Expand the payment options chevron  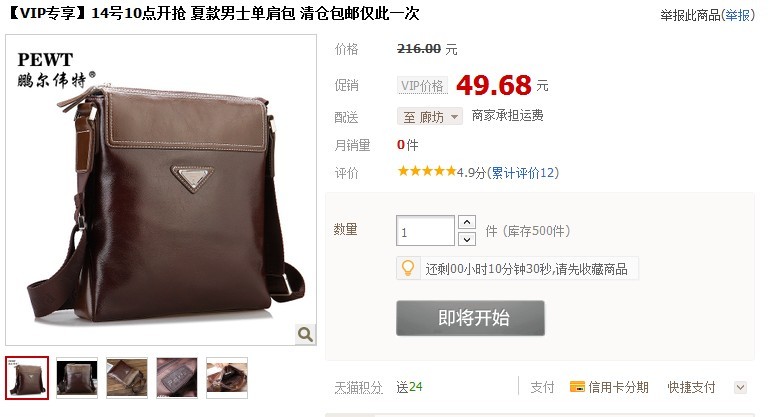740,387
